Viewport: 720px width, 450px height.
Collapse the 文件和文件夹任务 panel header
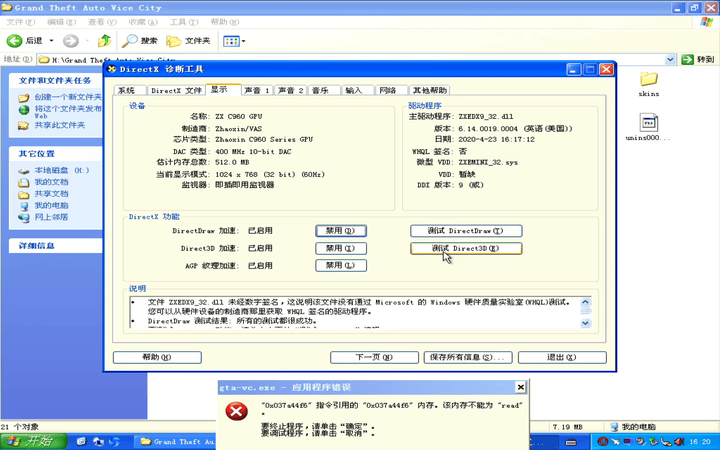[x=56, y=80]
